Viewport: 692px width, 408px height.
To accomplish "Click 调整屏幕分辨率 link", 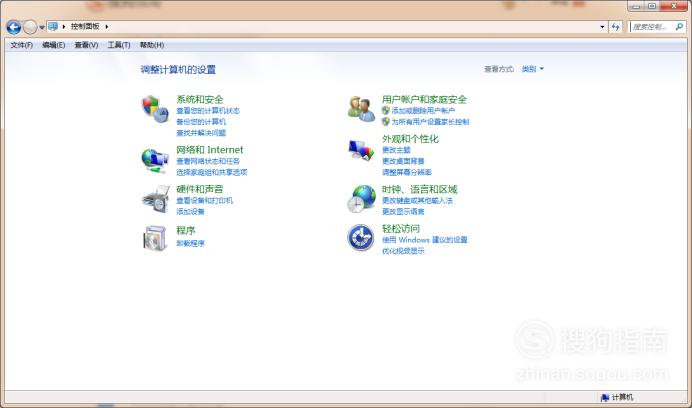I will pos(406,172).
